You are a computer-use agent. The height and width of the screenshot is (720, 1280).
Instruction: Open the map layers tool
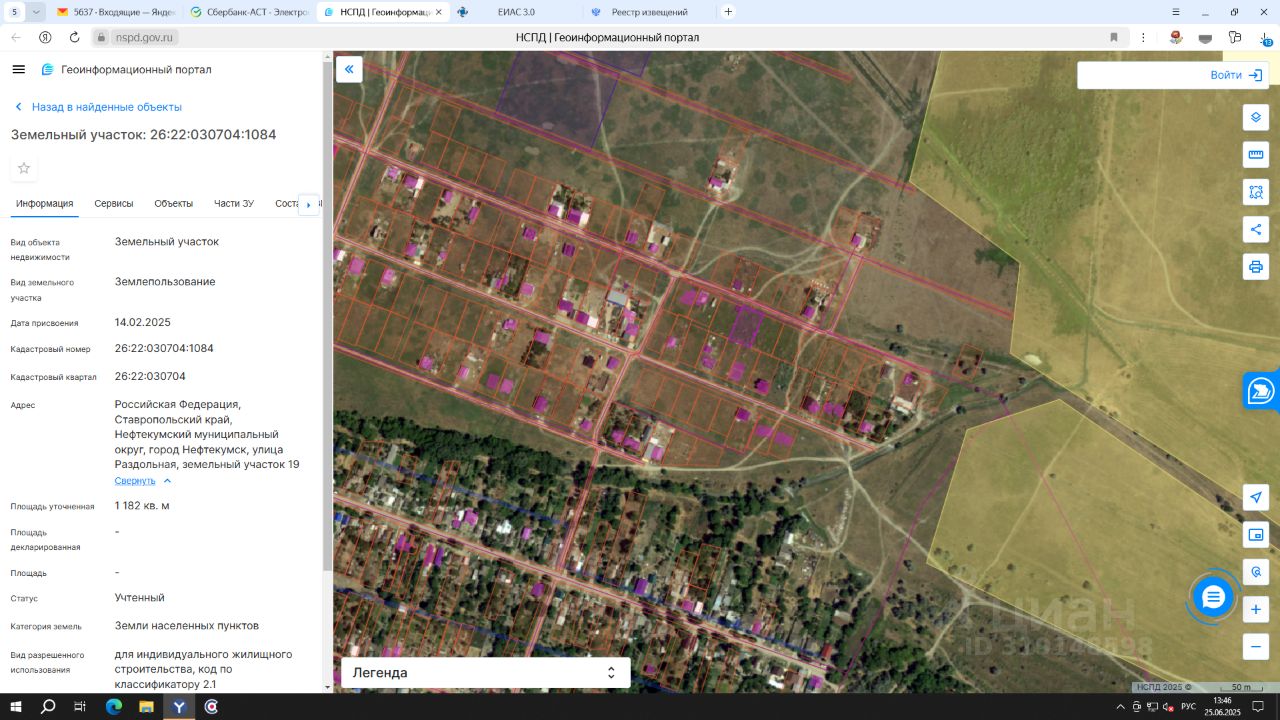click(1256, 117)
